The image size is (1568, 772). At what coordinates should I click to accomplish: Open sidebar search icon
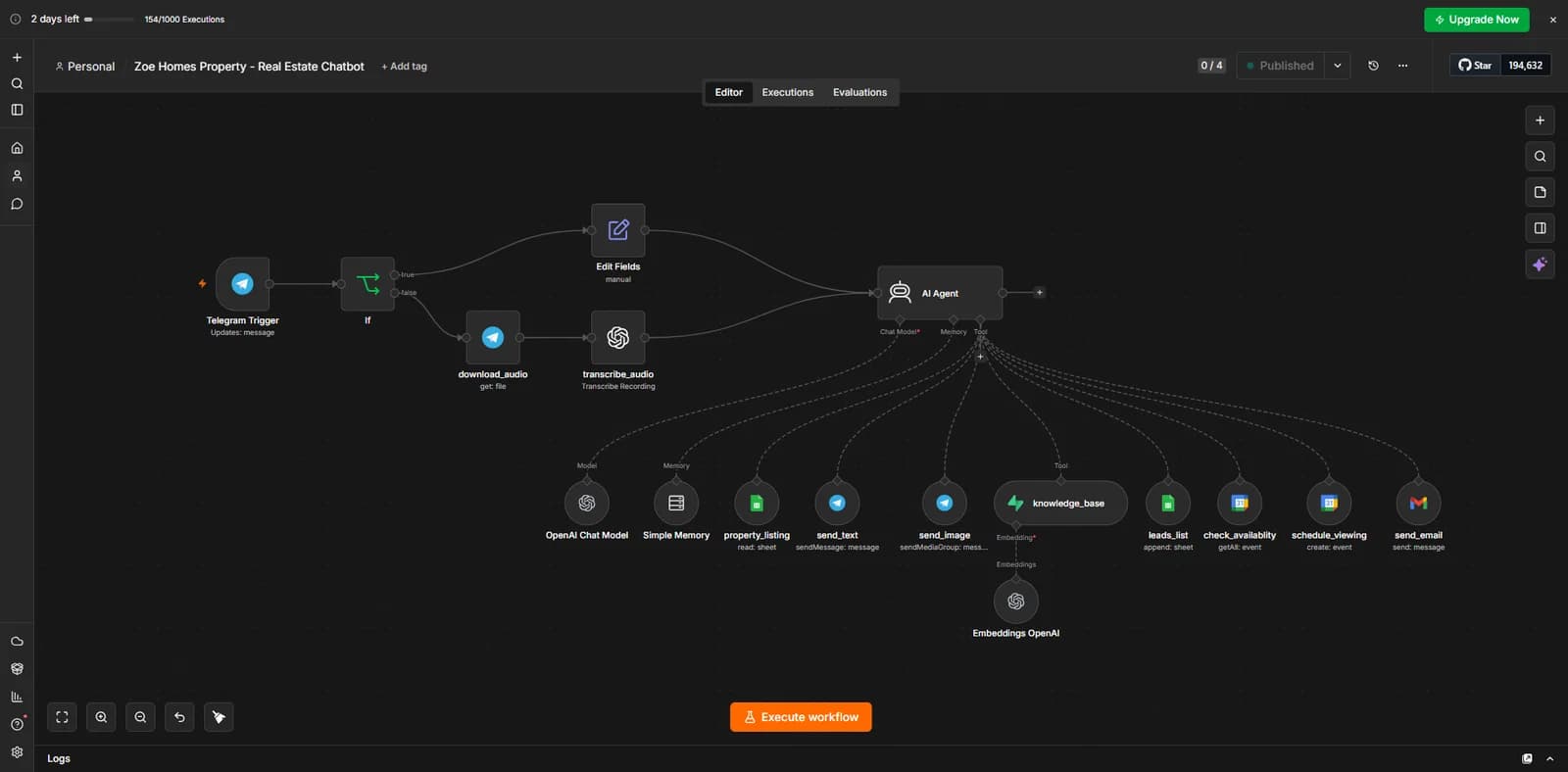coord(17,84)
